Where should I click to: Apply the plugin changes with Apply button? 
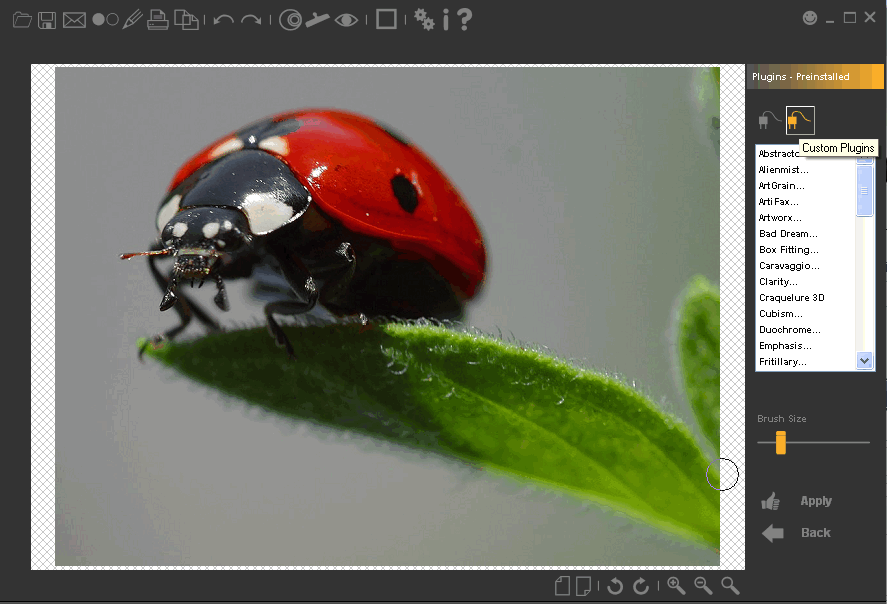(x=797, y=501)
